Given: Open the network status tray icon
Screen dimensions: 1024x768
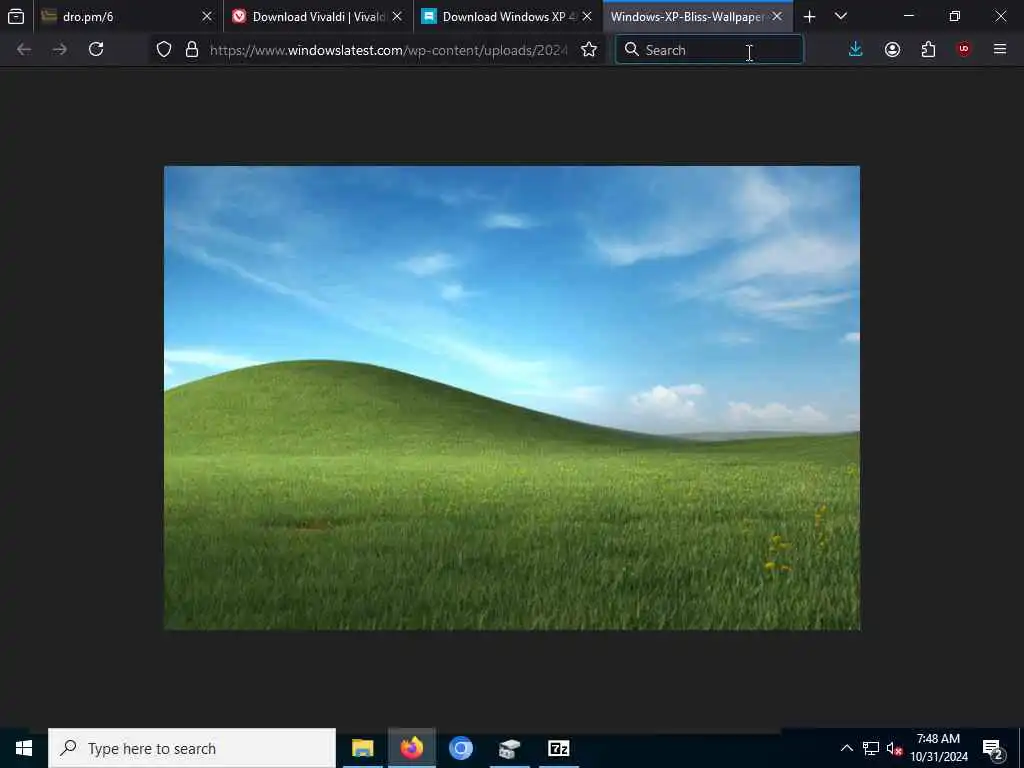Looking at the screenshot, I should click(x=871, y=748).
